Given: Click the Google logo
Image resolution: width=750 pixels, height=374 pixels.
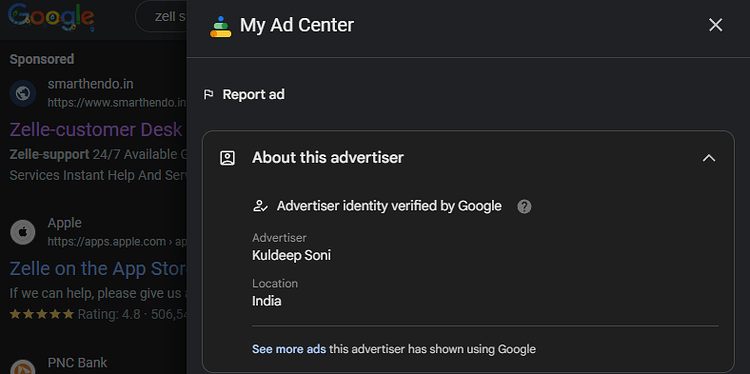Looking at the screenshot, I should click(51, 17).
